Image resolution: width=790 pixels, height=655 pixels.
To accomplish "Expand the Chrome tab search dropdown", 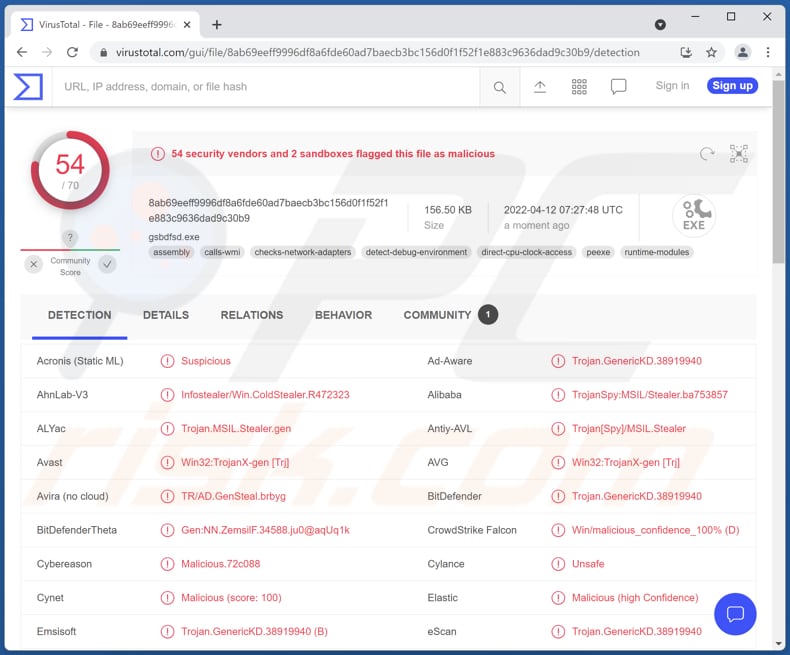I will coord(660,24).
